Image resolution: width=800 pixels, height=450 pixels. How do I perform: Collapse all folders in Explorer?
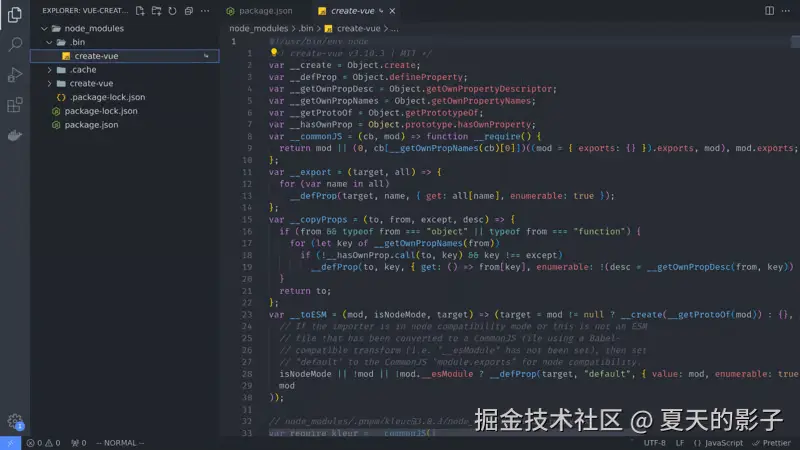tap(189, 11)
